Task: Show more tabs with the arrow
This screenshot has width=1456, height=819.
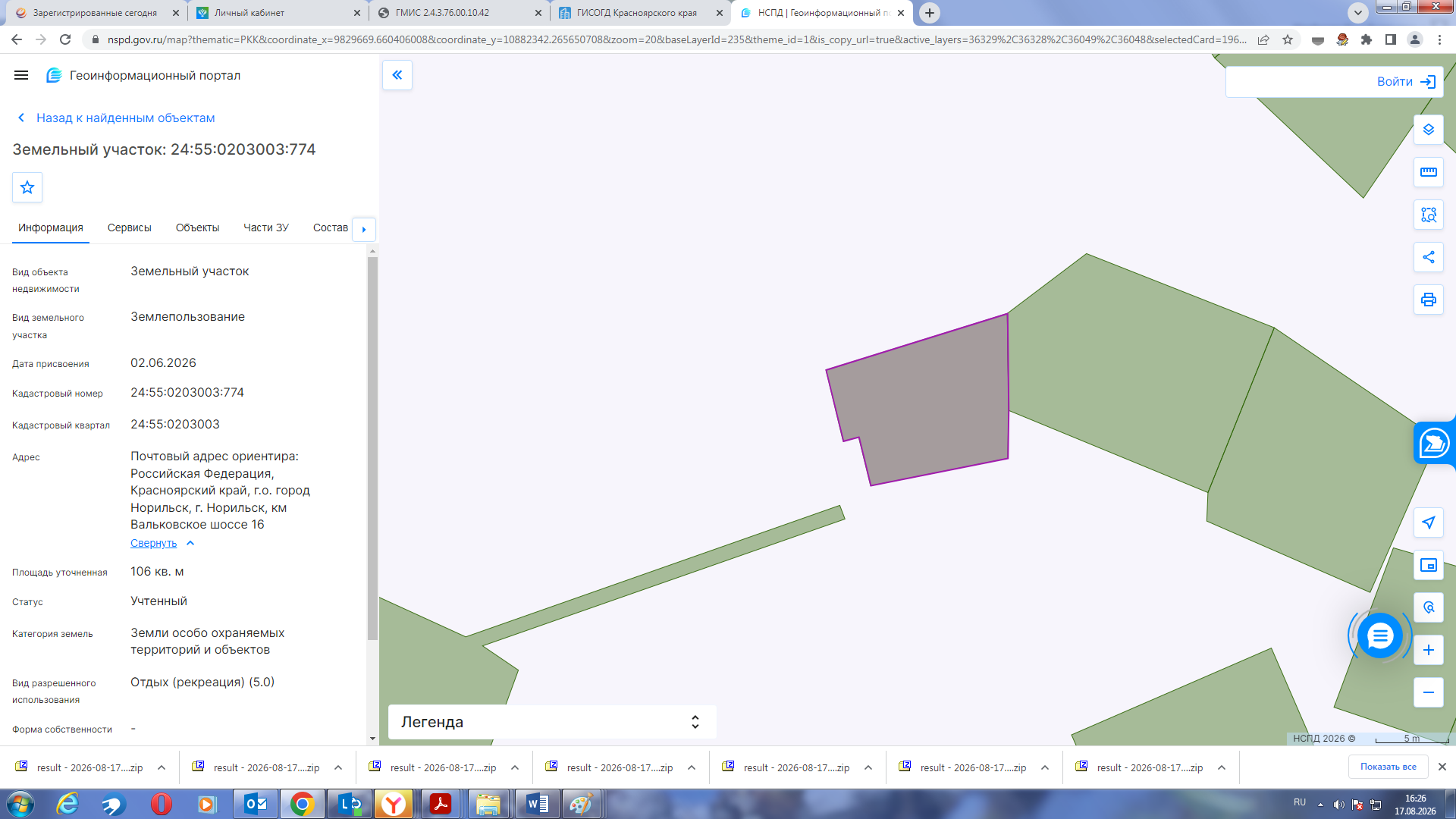Action: click(x=364, y=229)
